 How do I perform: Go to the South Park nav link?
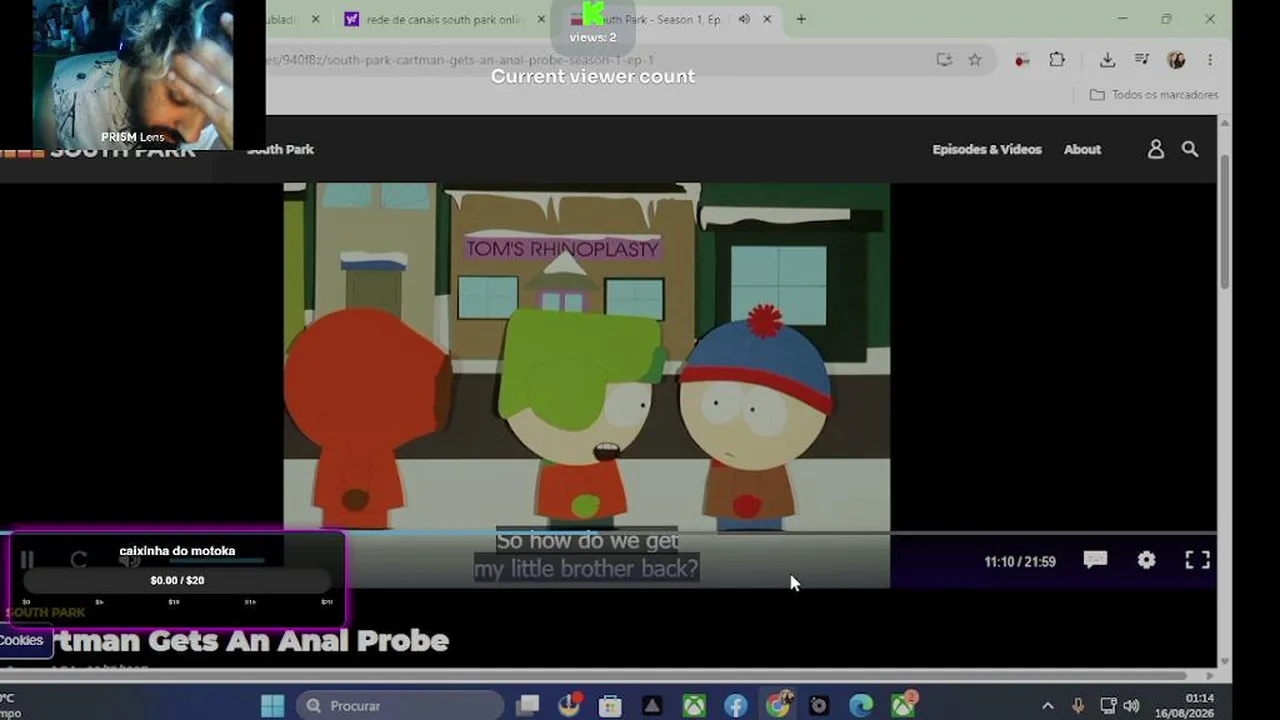point(280,149)
